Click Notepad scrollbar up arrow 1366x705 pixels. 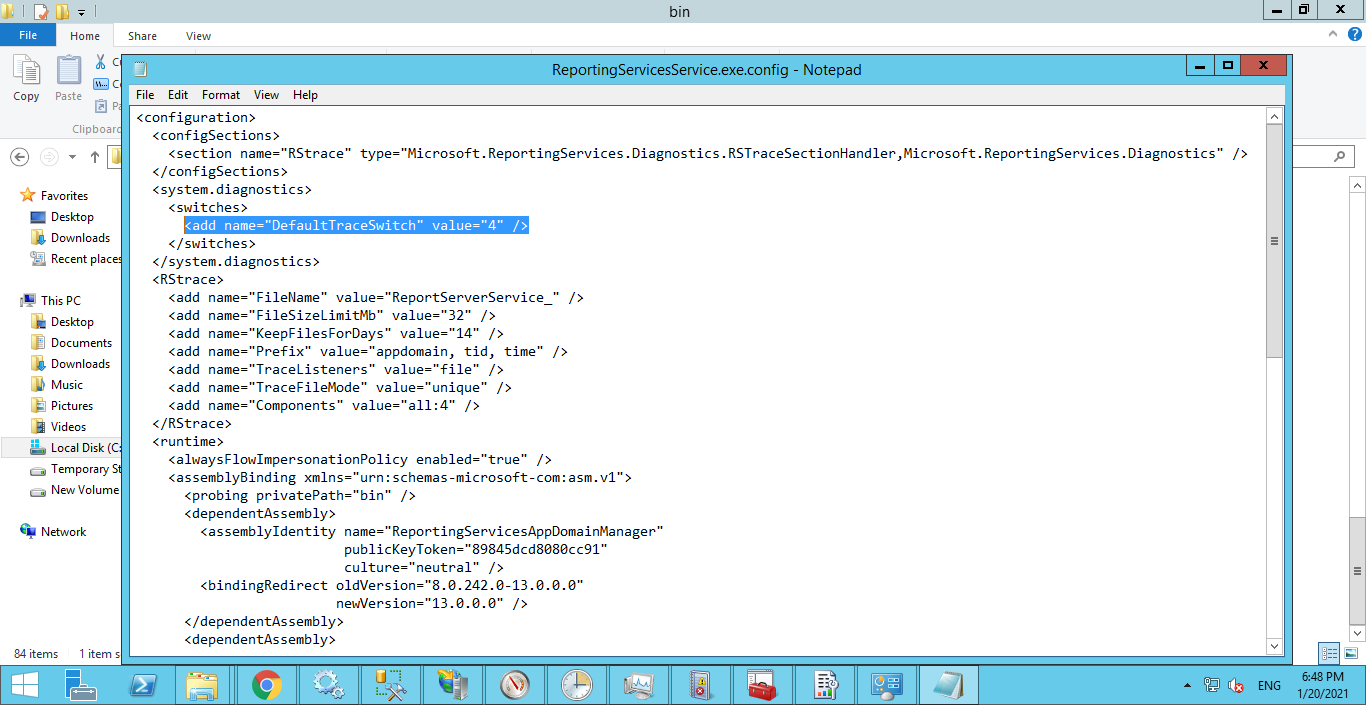tap(1274, 116)
